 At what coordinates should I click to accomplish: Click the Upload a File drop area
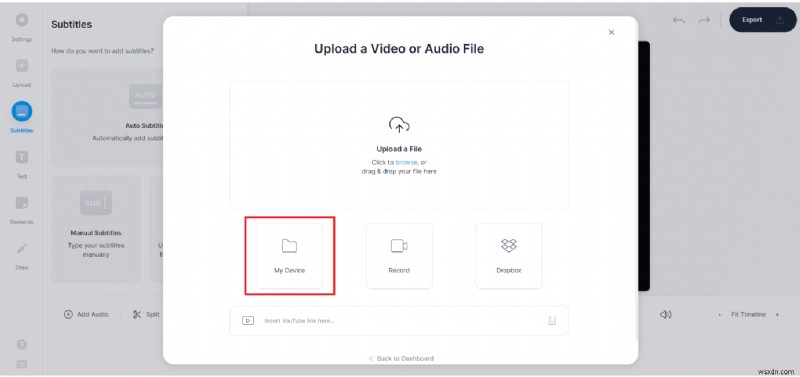pyautogui.click(x=399, y=145)
